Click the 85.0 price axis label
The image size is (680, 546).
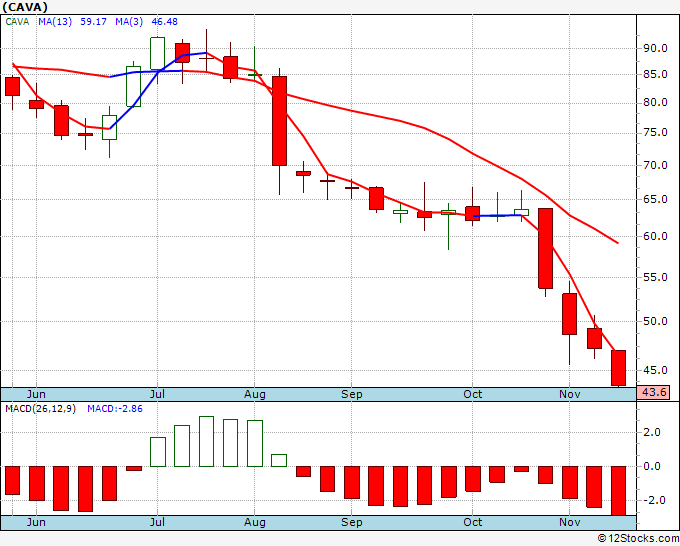click(x=655, y=75)
